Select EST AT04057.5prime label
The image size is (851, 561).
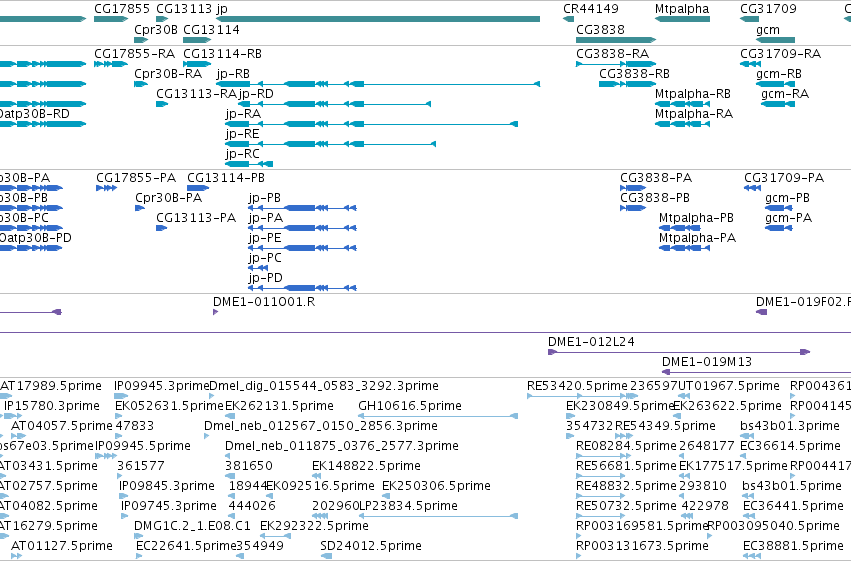[x=61, y=426]
